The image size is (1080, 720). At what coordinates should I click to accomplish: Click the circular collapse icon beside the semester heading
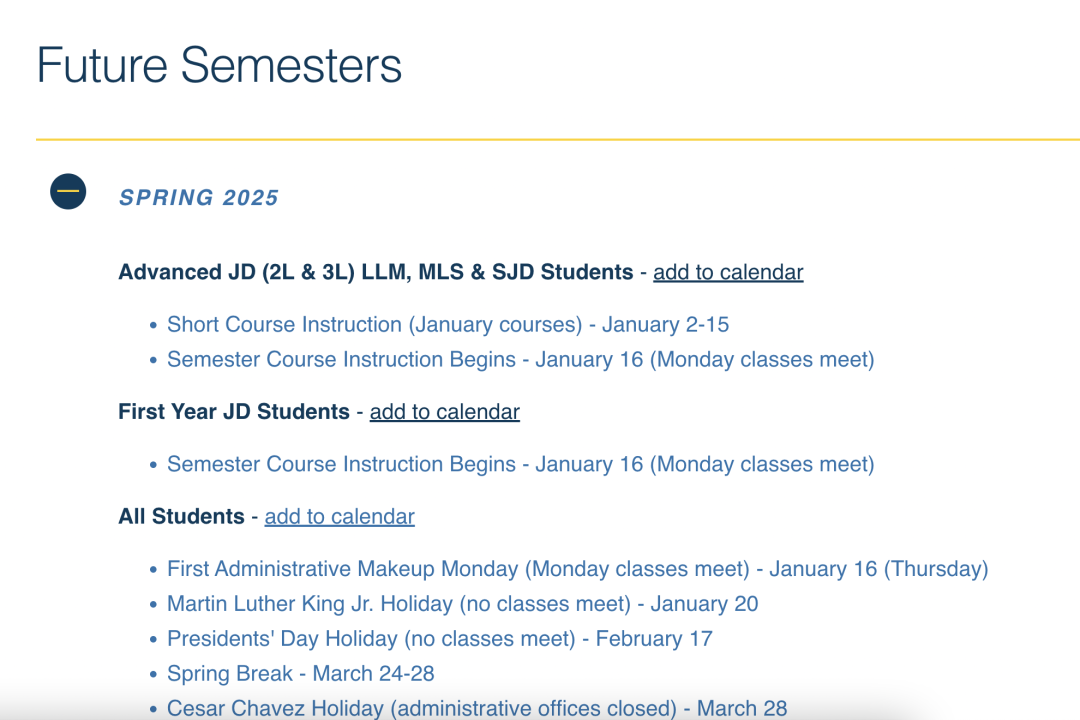point(66,190)
